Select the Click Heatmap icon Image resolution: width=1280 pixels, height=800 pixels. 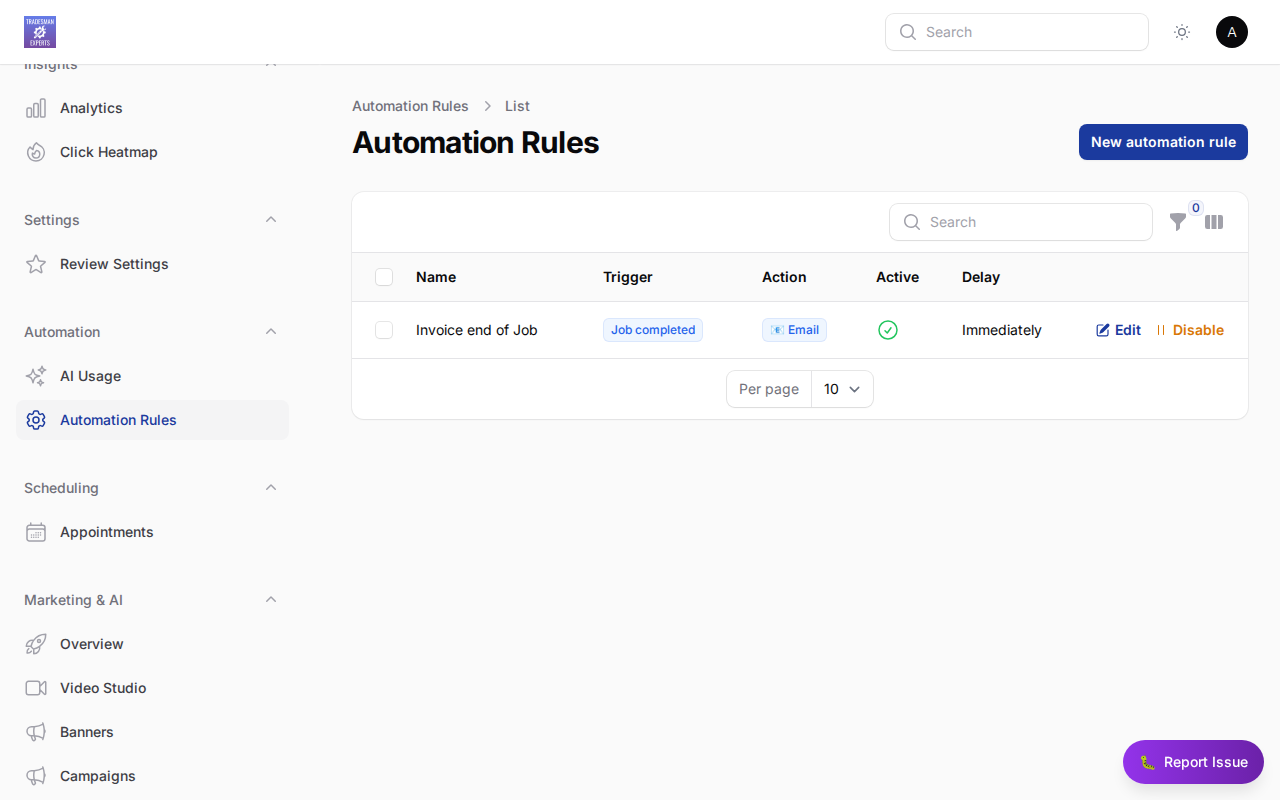36,152
